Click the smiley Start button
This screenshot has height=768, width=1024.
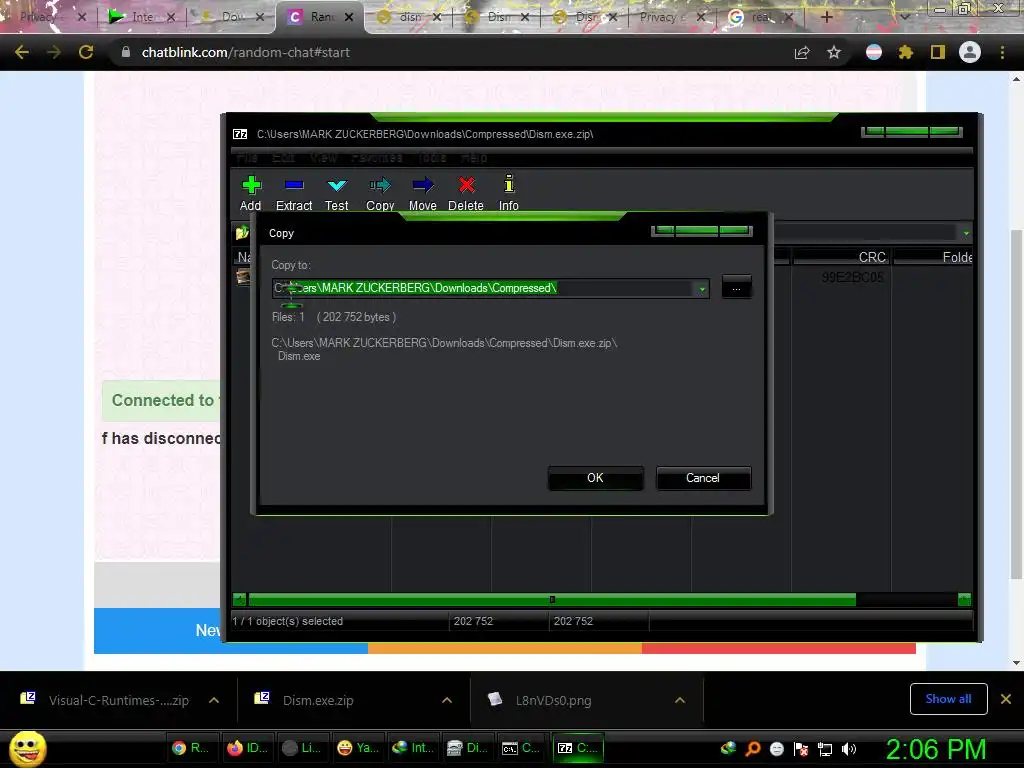(x=27, y=749)
